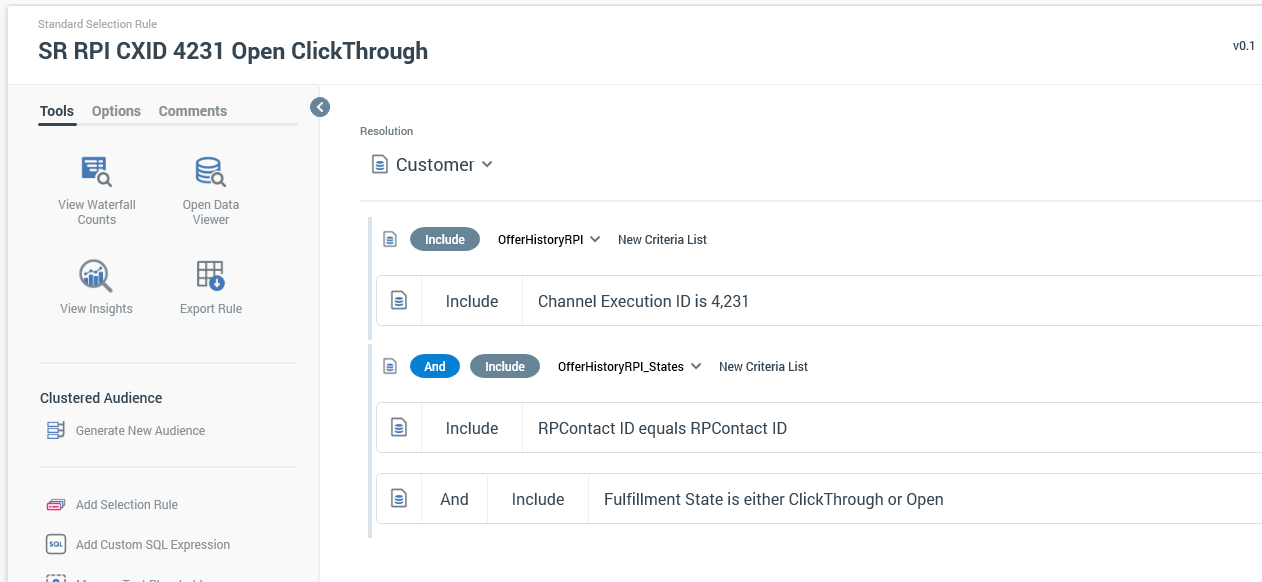Expand the Customer resolution dropdown

pos(487,164)
